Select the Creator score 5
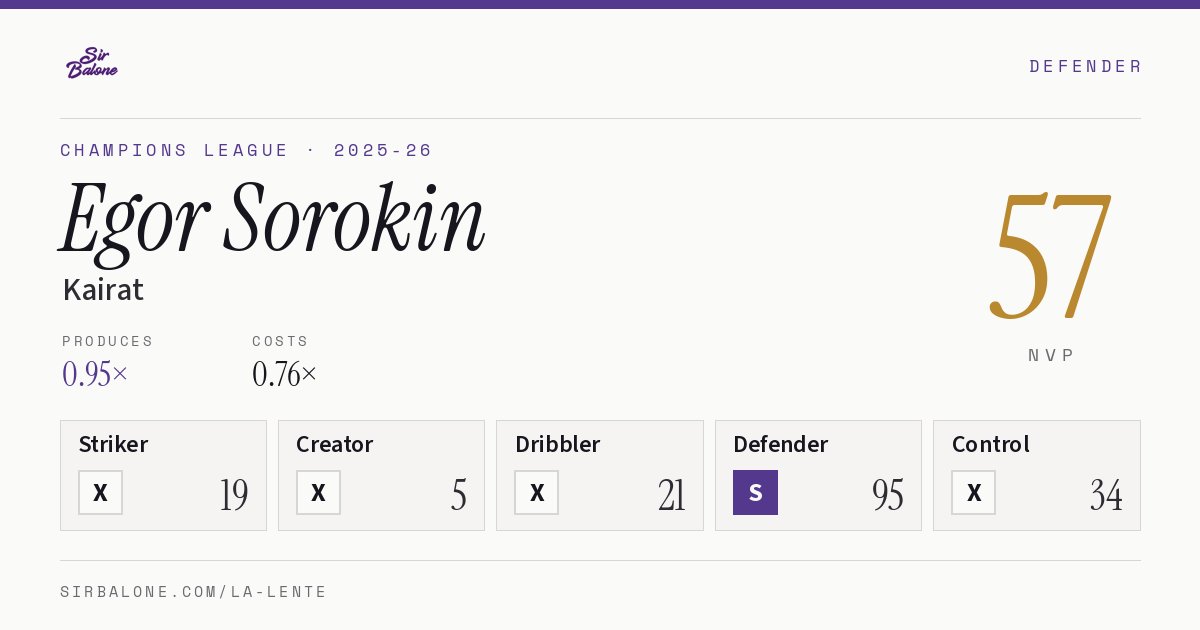The height and width of the screenshot is (630, 1200). pyautogui.click(x=459, y=494)
